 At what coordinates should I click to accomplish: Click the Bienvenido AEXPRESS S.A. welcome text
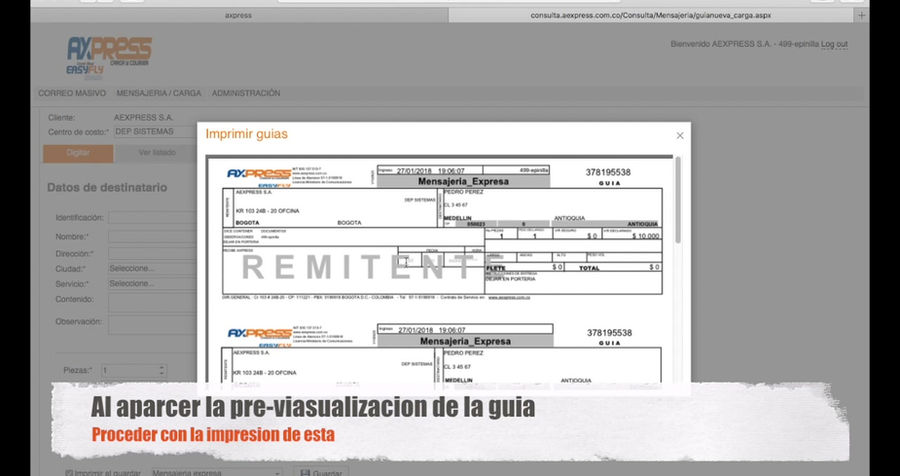click(744, 44)
